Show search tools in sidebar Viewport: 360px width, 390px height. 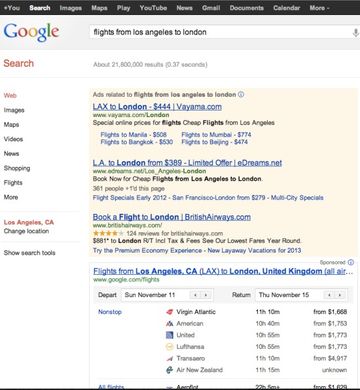pyautogui.click(x=29, y=253)
